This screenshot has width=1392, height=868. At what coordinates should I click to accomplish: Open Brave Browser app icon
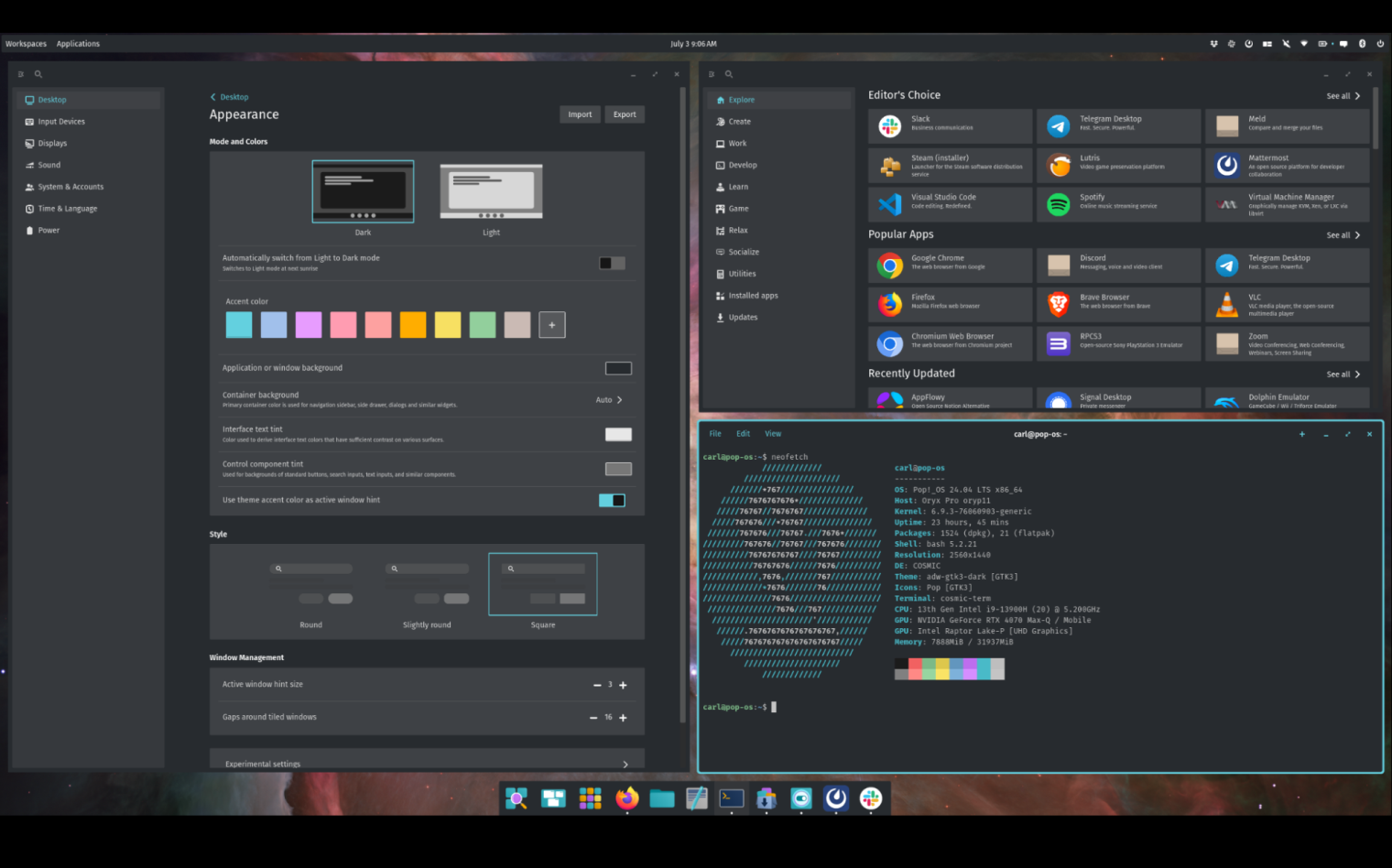(x=1058, y=305)
